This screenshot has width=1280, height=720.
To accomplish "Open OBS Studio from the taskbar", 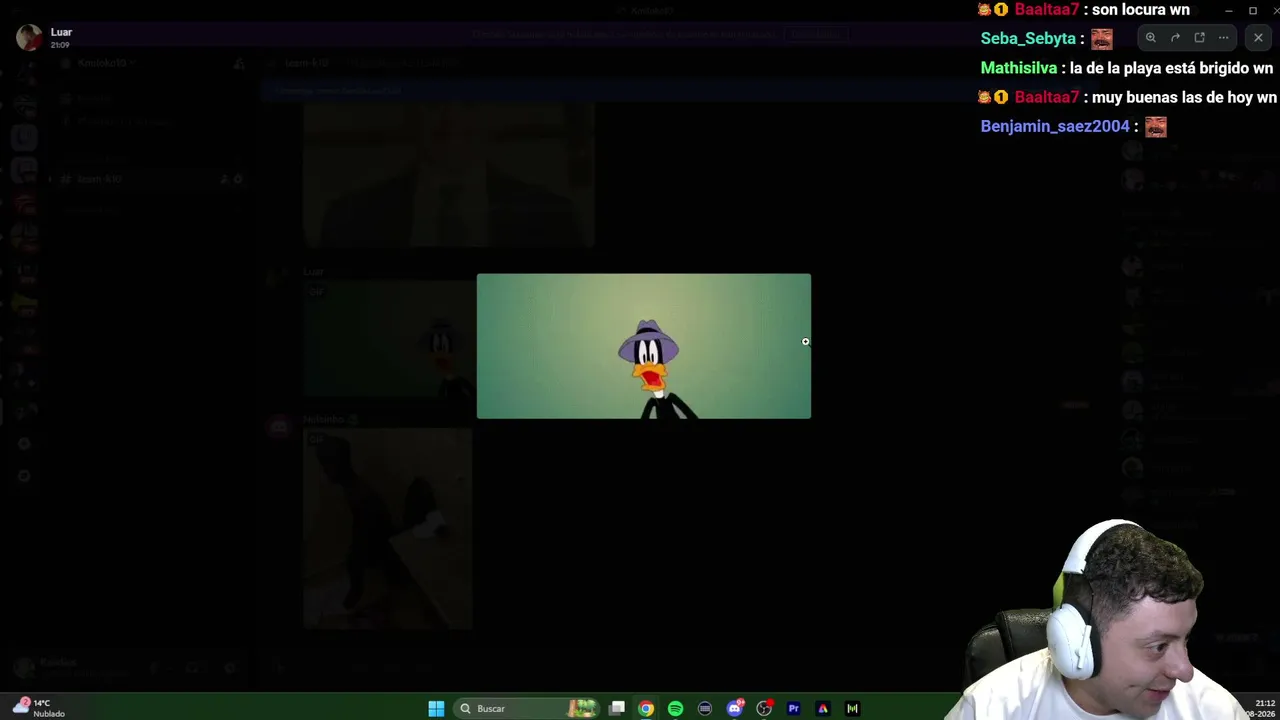I will pyautogui.click(x=764, y=708).
